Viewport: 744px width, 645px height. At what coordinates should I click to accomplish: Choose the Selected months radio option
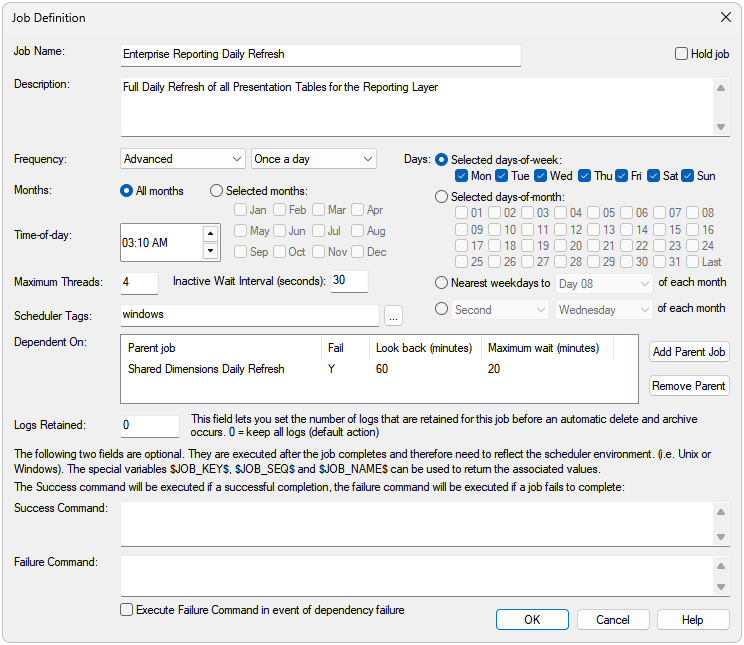217,191
